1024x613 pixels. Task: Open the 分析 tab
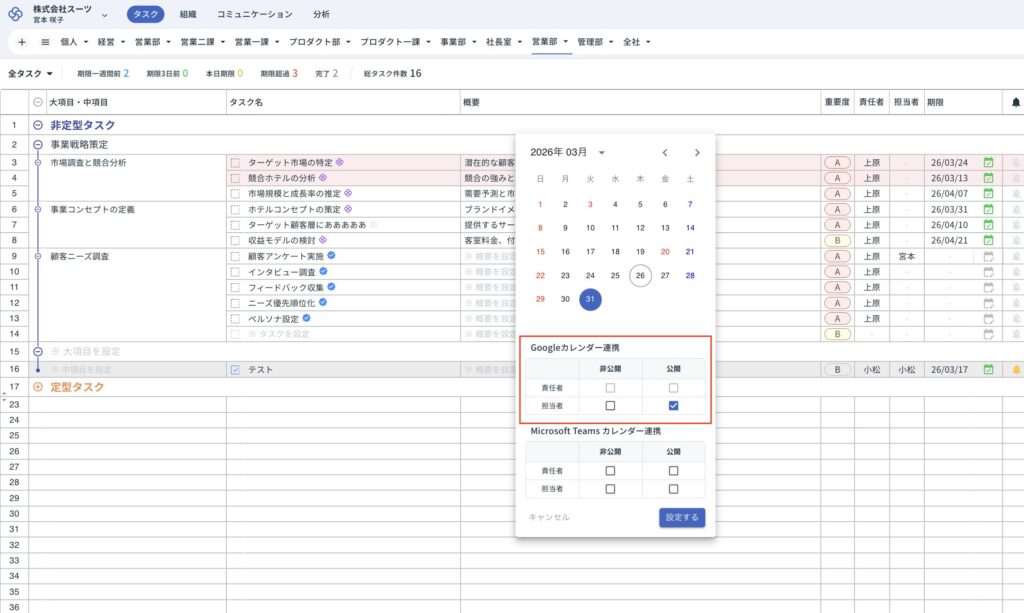[x=321, y=14]
